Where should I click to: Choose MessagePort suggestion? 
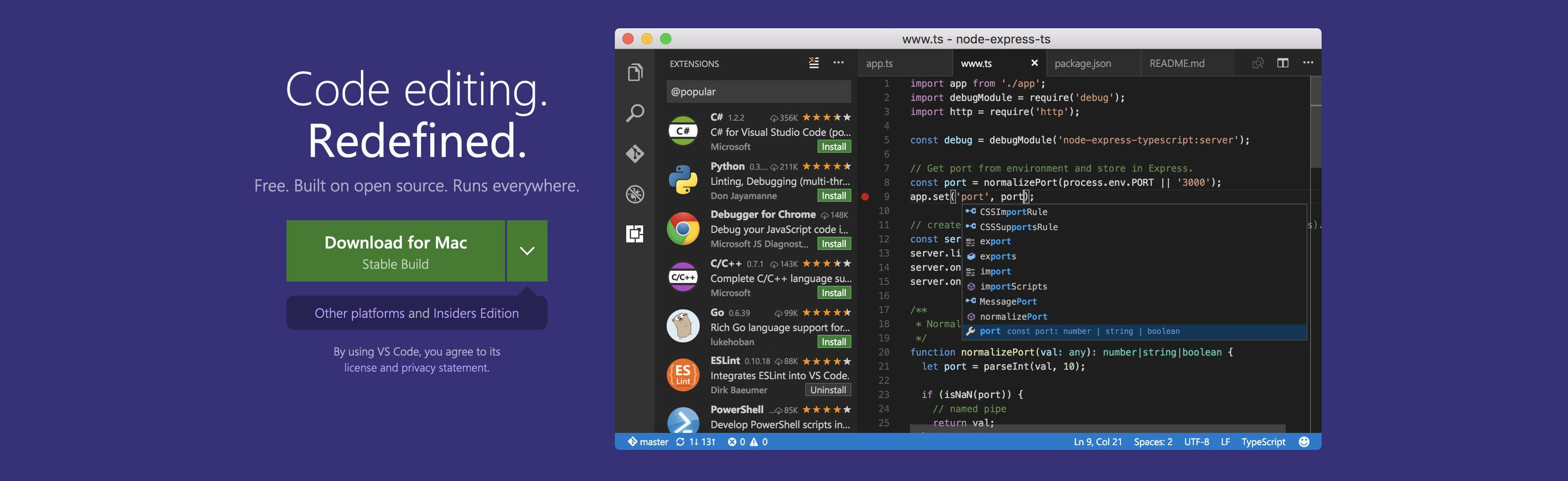tap(1134, 301)
